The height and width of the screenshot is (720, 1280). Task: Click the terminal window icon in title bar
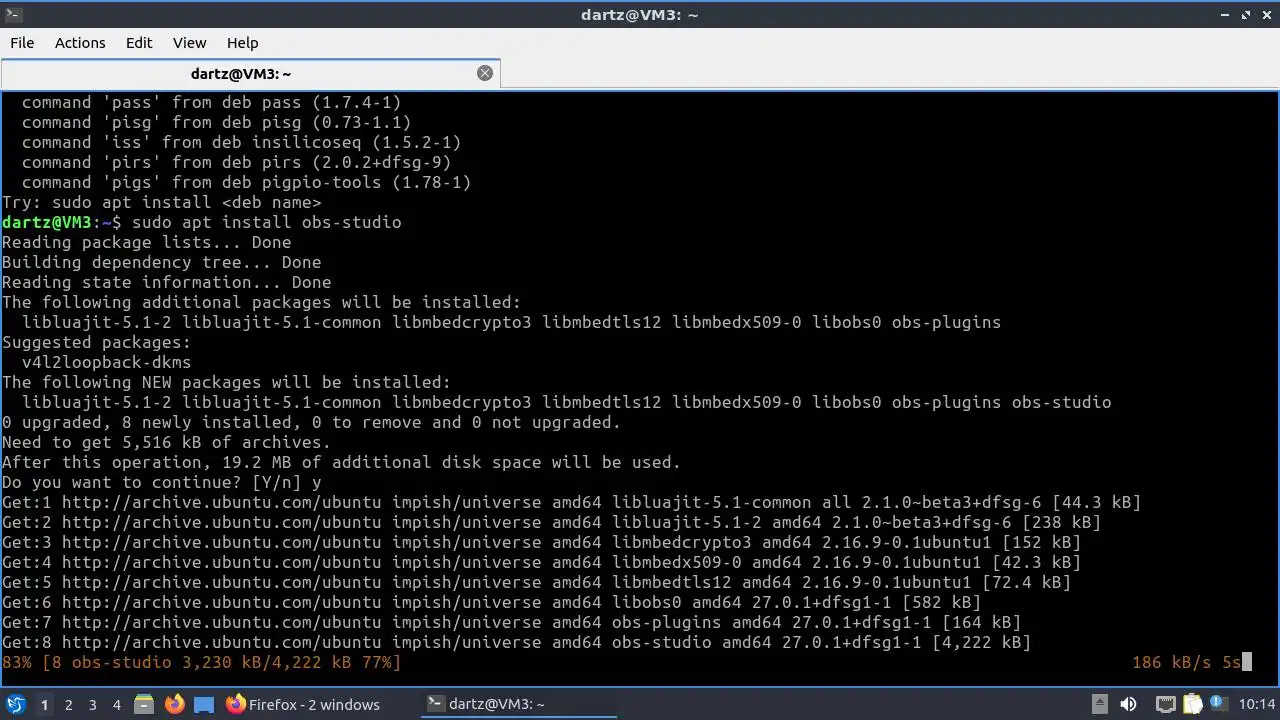coord(12,15)
